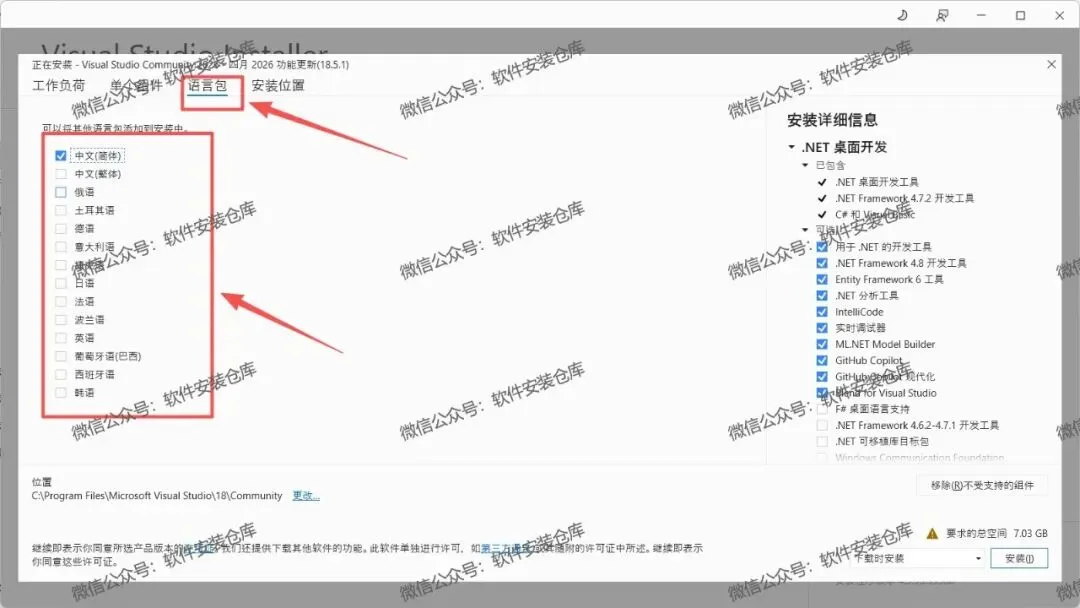This screenshot has width=1080, height=608.
Task: Check the 俄语 language checkbox
Action: click(x=61, y=192)
